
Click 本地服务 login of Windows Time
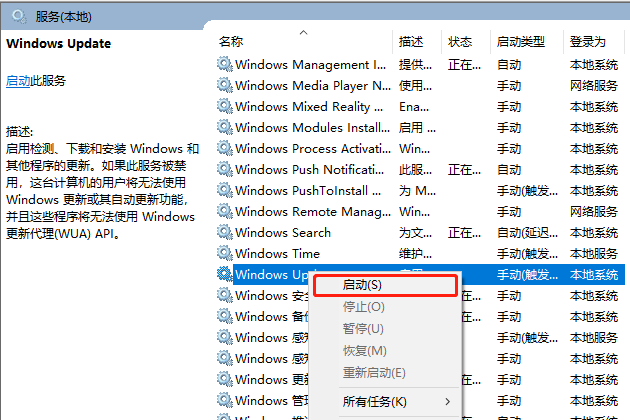(594, 254)
